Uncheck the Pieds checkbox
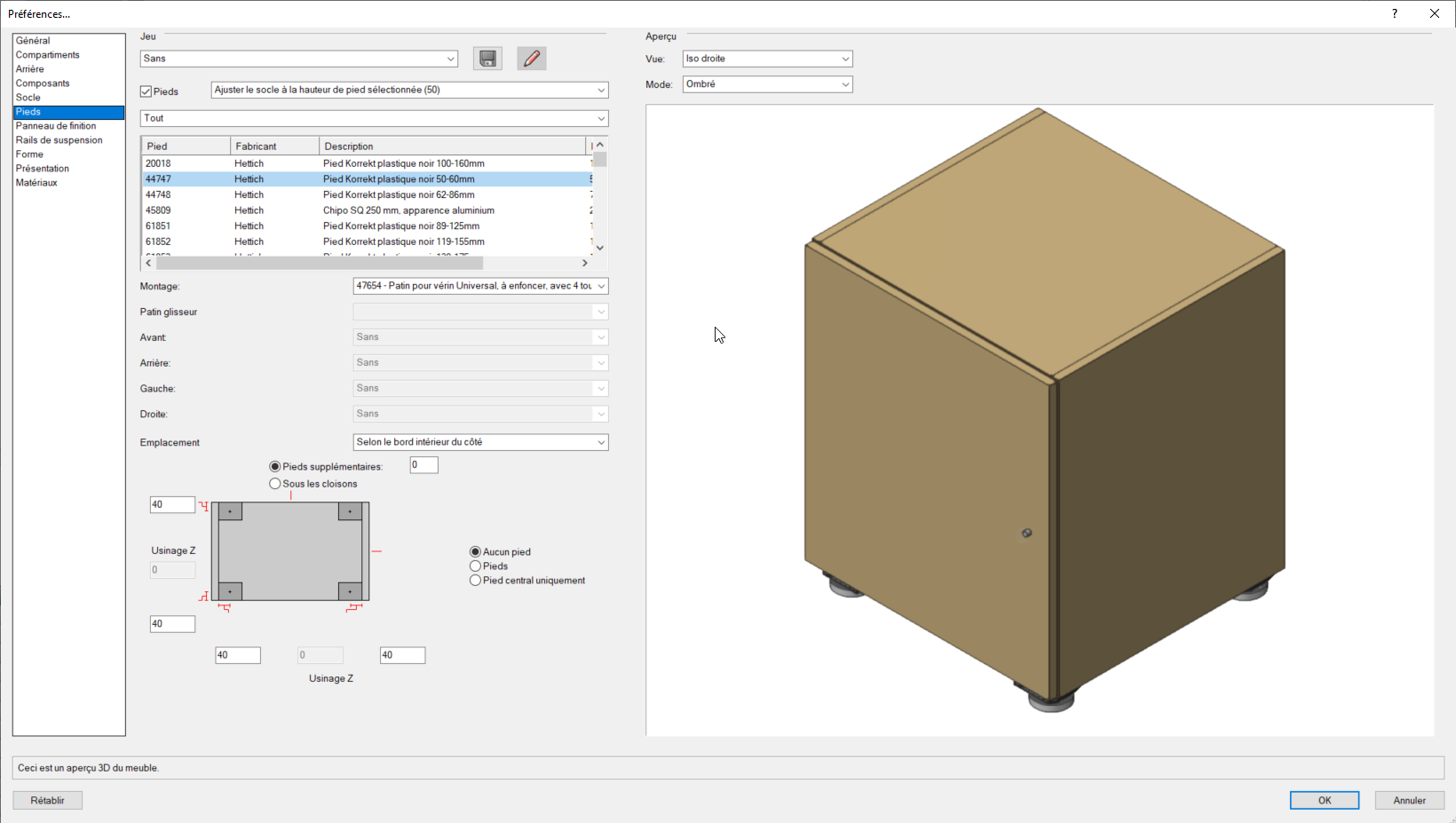 point(146,91)
